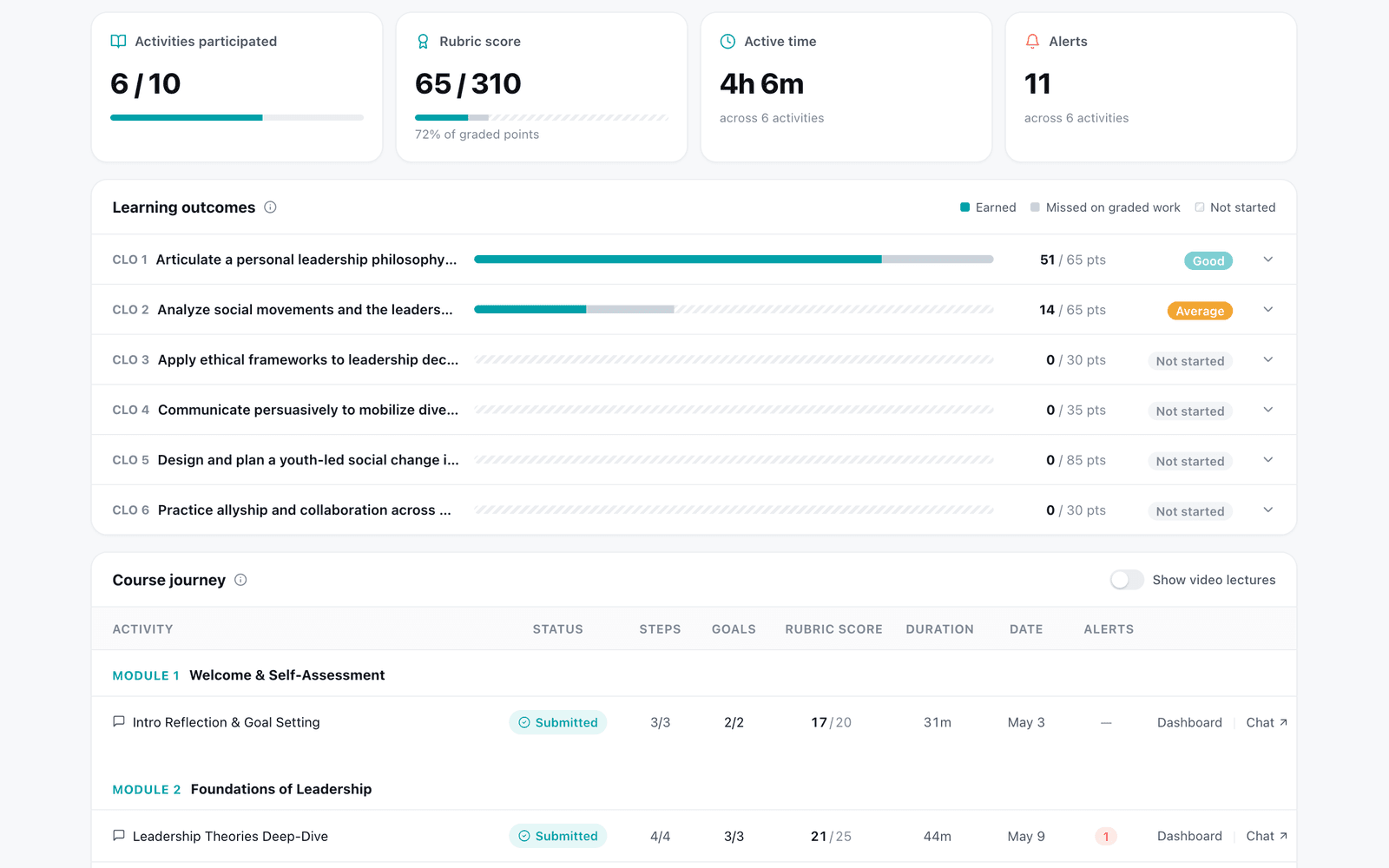Click the Submitted badge for Intro Reflection

557,722
